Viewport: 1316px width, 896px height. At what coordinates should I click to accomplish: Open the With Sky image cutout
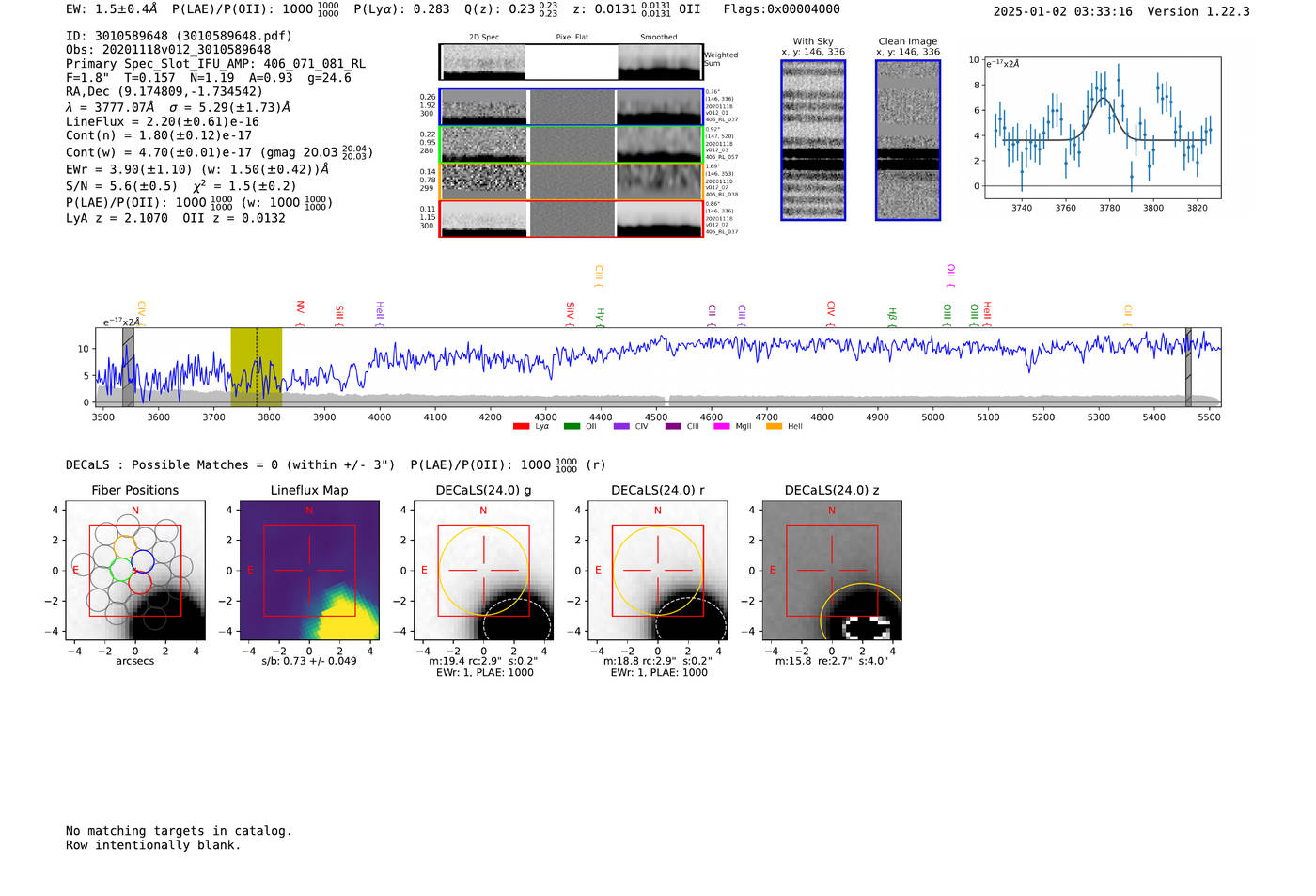click(813, 140)
